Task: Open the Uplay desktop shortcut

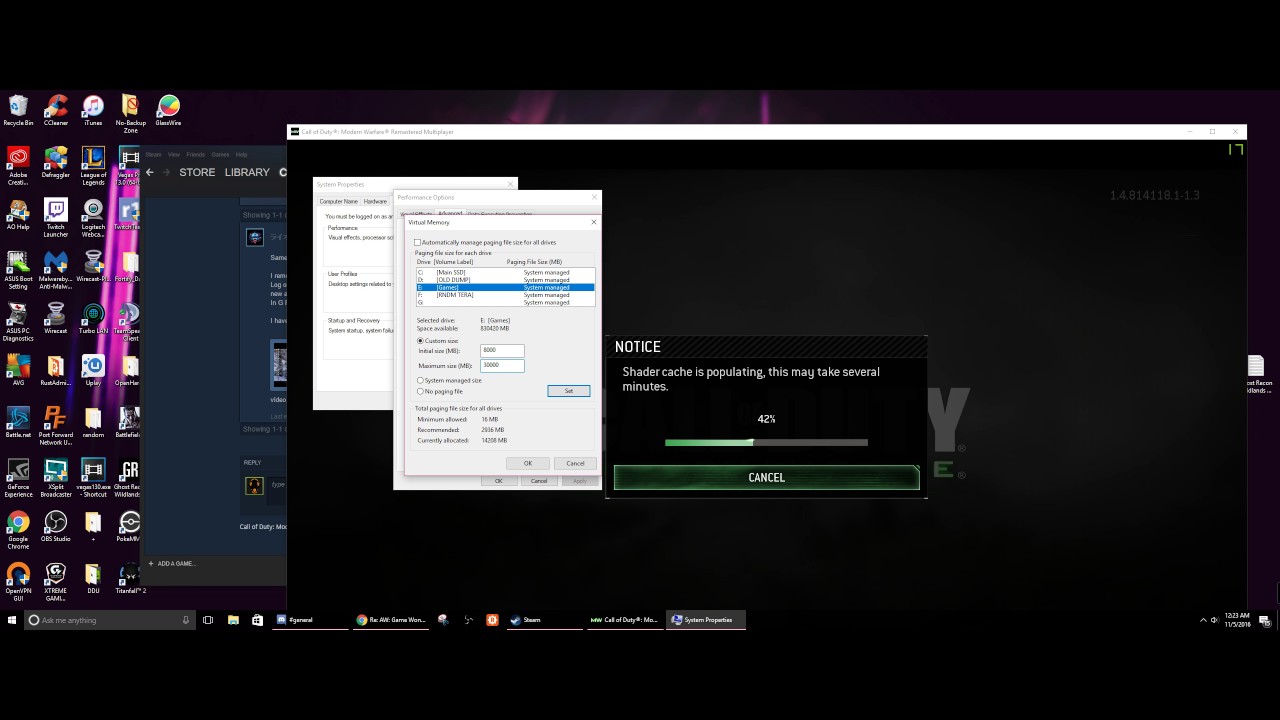Action: 93,371
